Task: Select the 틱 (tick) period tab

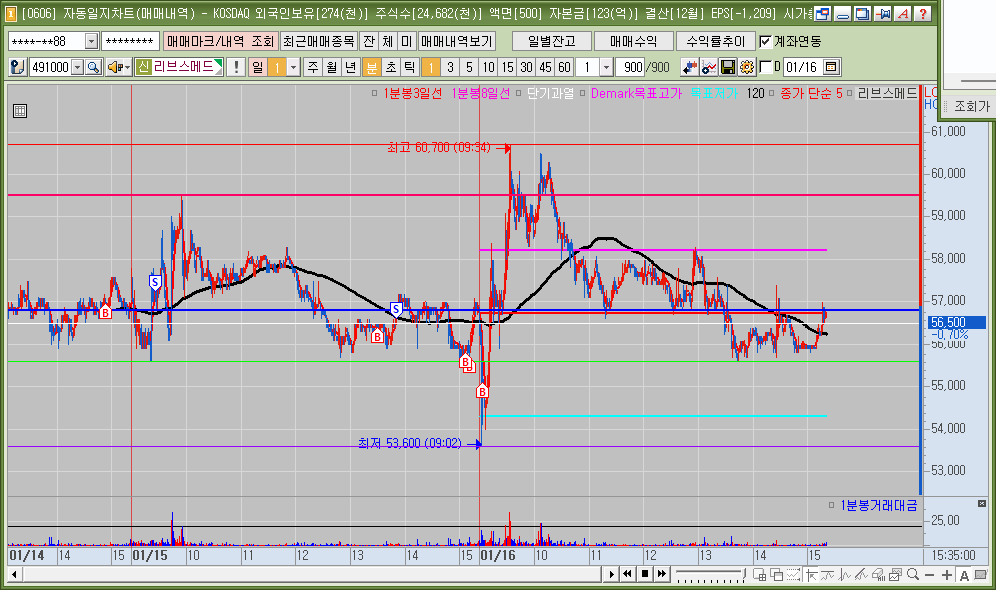Action: tap(410, 67)
